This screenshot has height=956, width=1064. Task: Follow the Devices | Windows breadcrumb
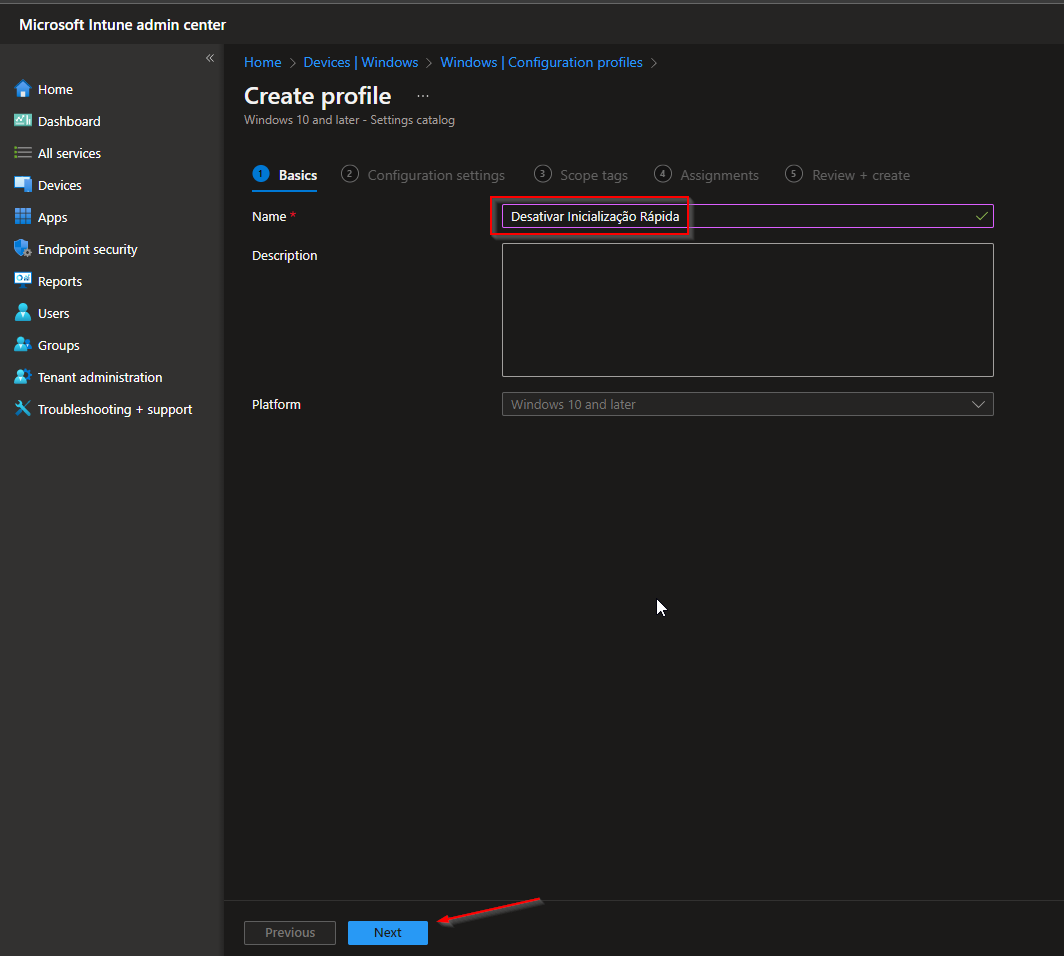pos(361,62)
